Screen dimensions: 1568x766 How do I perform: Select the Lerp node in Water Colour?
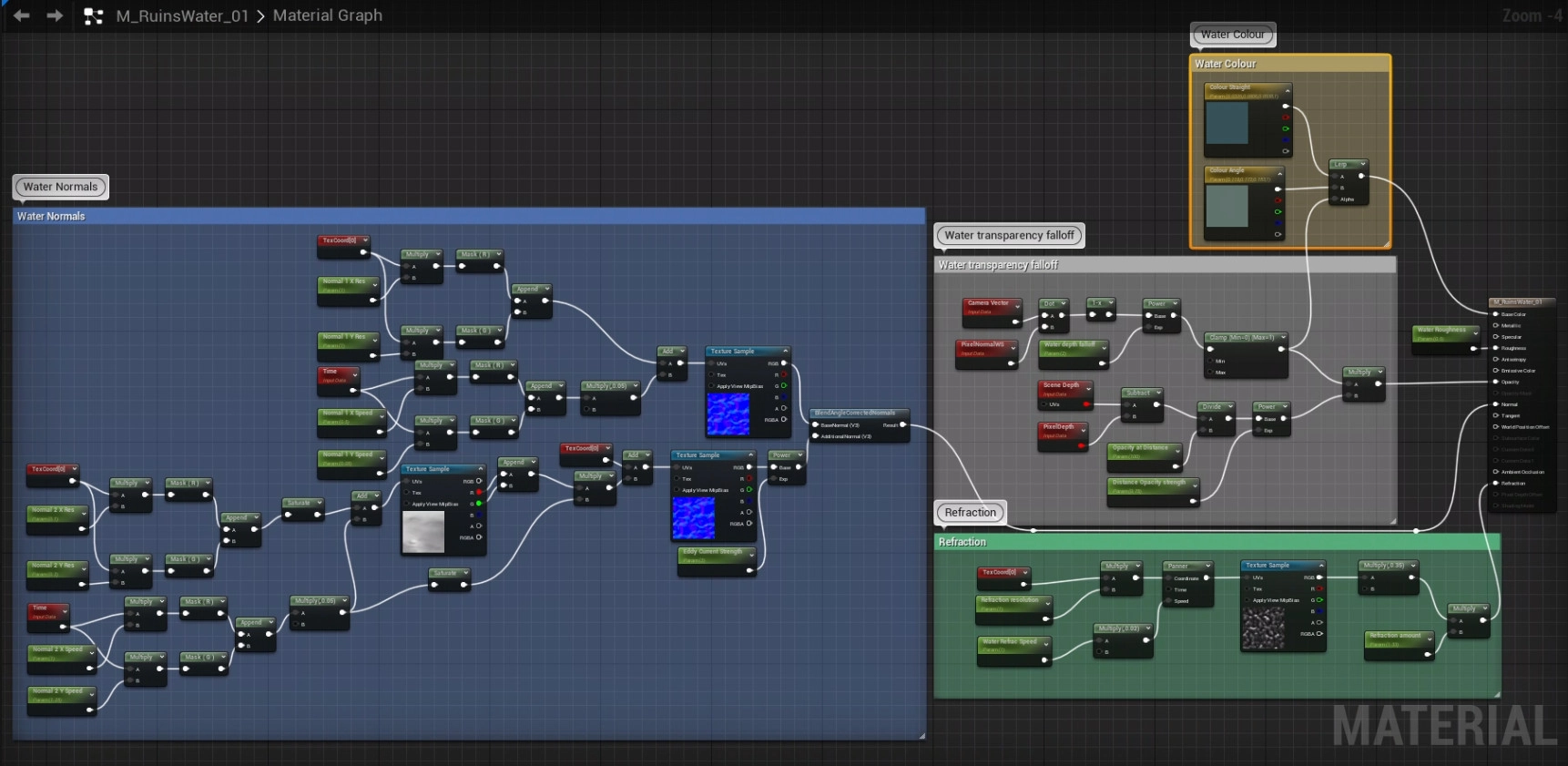(1341, 165)
